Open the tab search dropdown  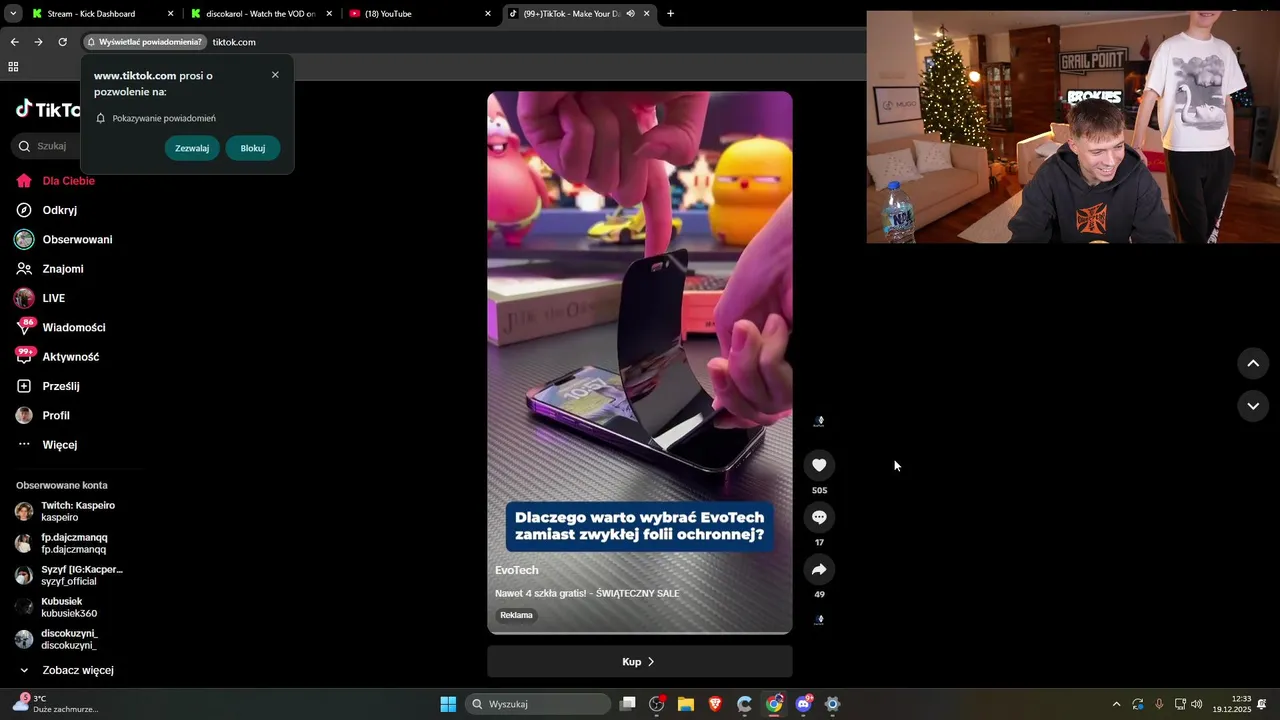point(13,14)
